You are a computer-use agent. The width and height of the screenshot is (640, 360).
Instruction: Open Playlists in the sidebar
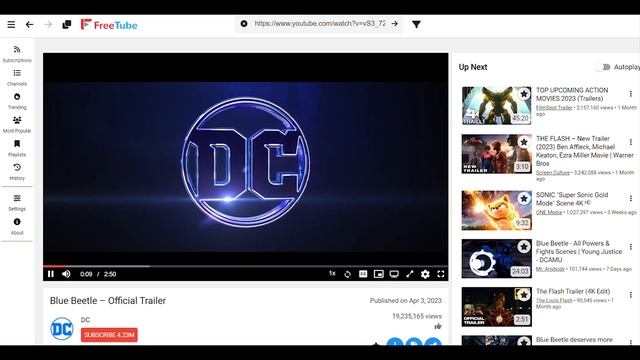coord(17,149)
